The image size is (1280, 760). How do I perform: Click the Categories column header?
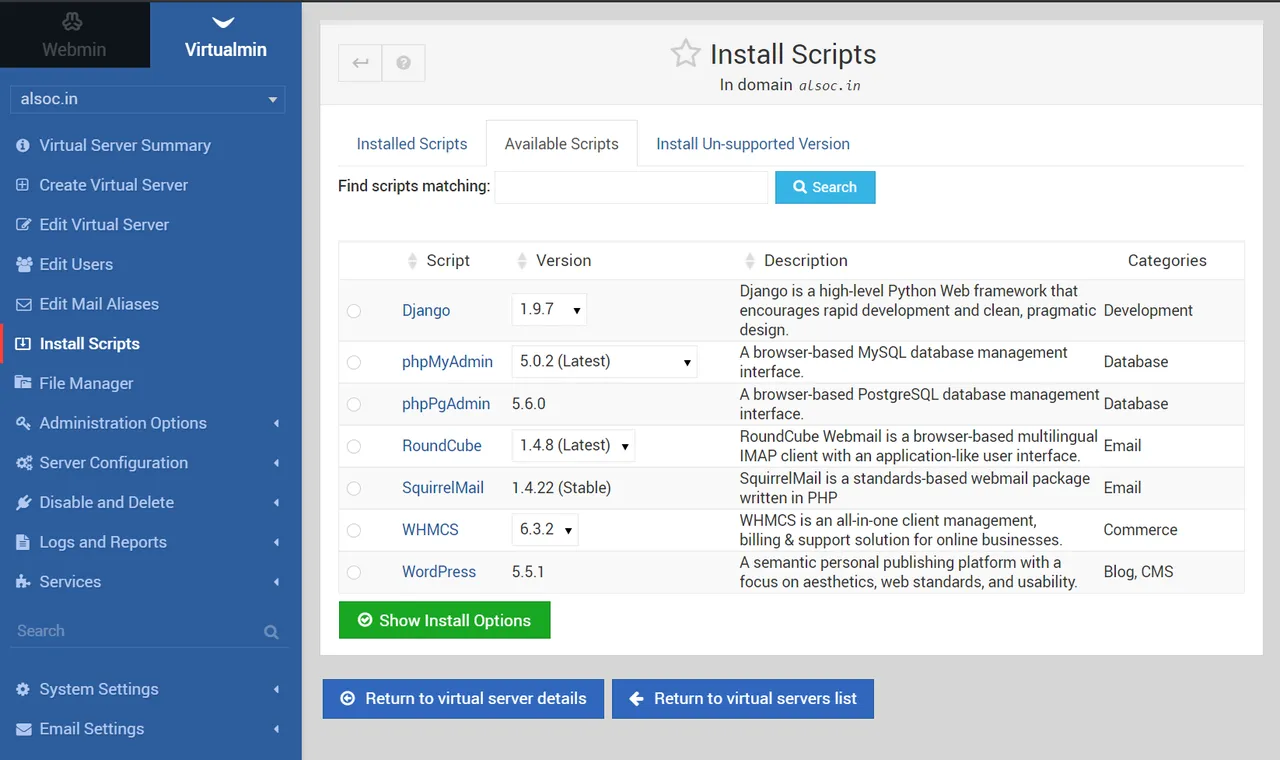pyautogui.click(x=1167, y=261)
